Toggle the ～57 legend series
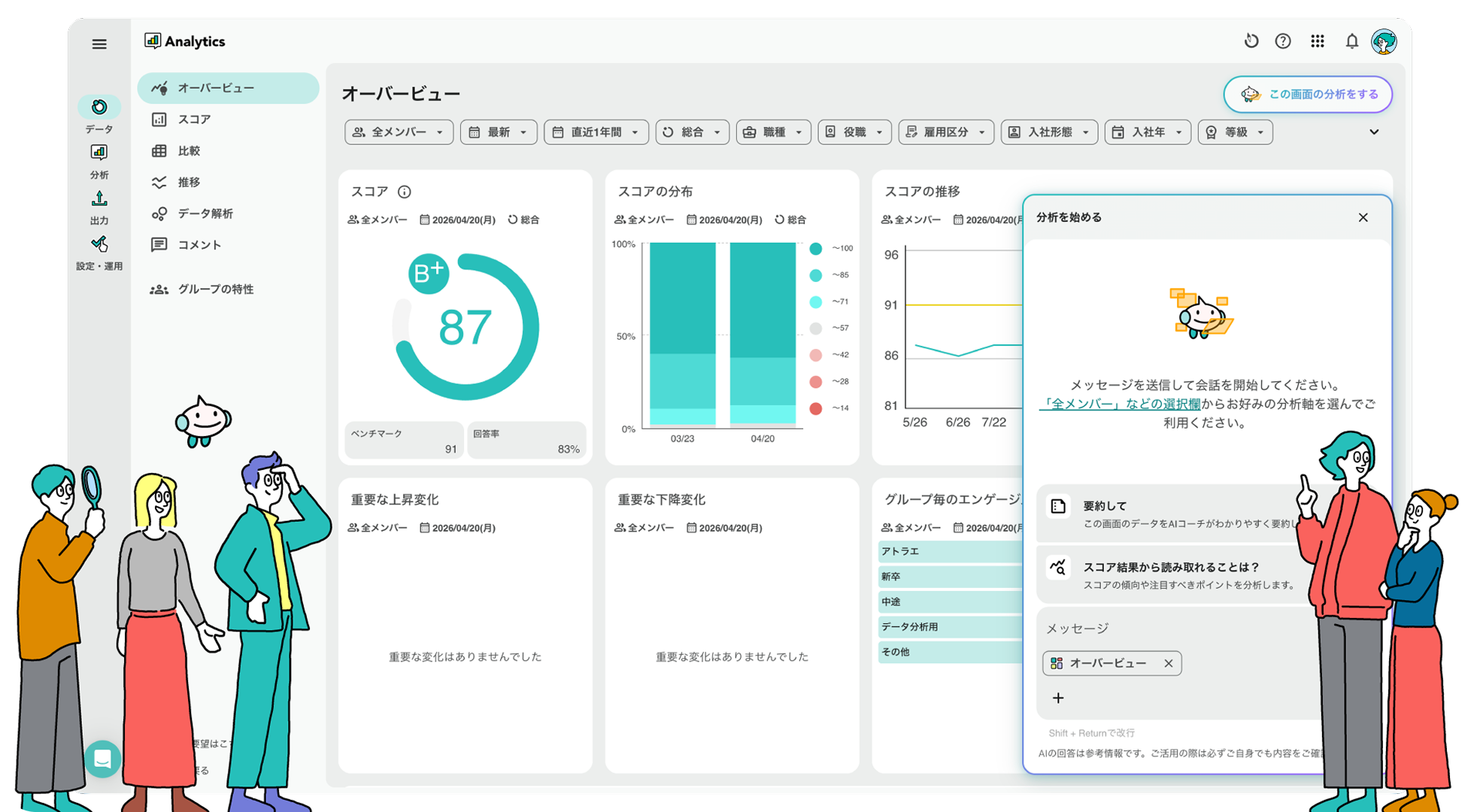This screenshot has height=812, width=1480. (829, 328)
